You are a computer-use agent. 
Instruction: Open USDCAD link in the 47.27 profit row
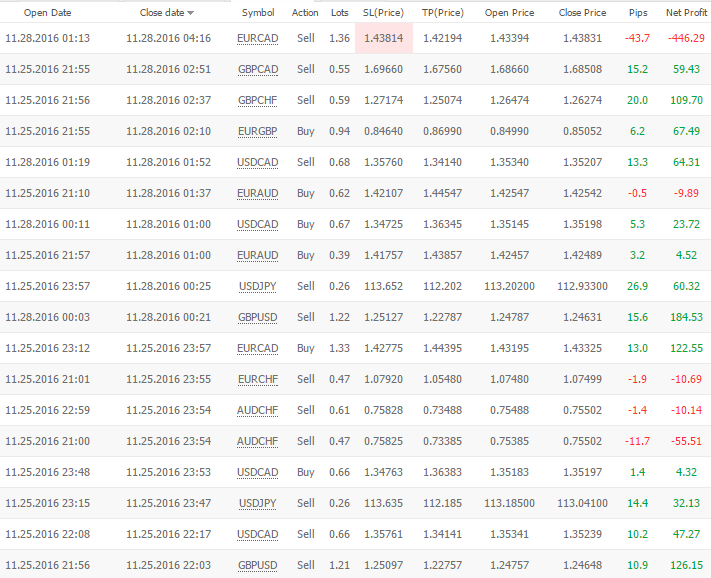pos(258,534)
